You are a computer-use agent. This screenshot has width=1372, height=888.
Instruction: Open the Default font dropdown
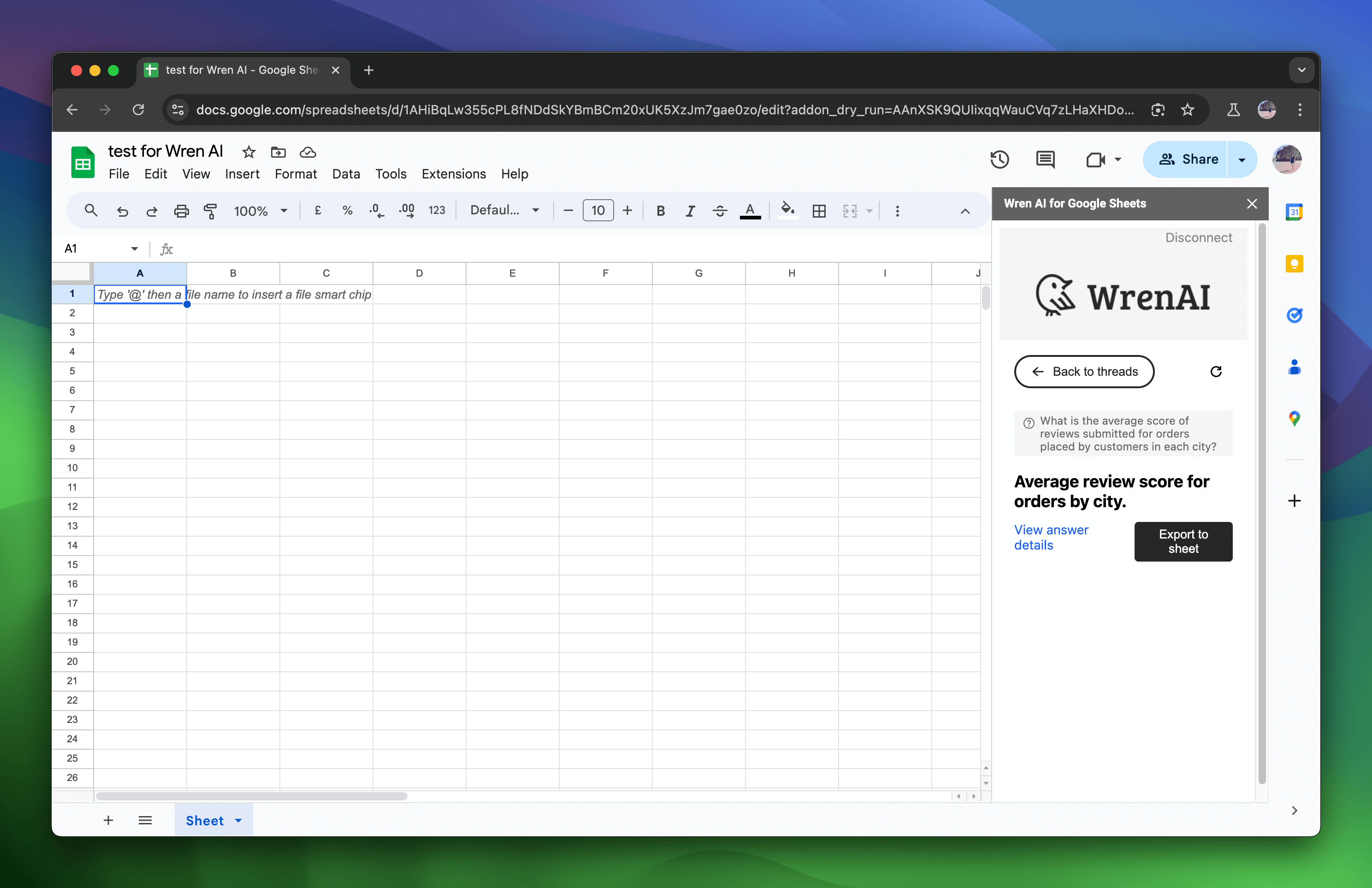tap(504, 210)
